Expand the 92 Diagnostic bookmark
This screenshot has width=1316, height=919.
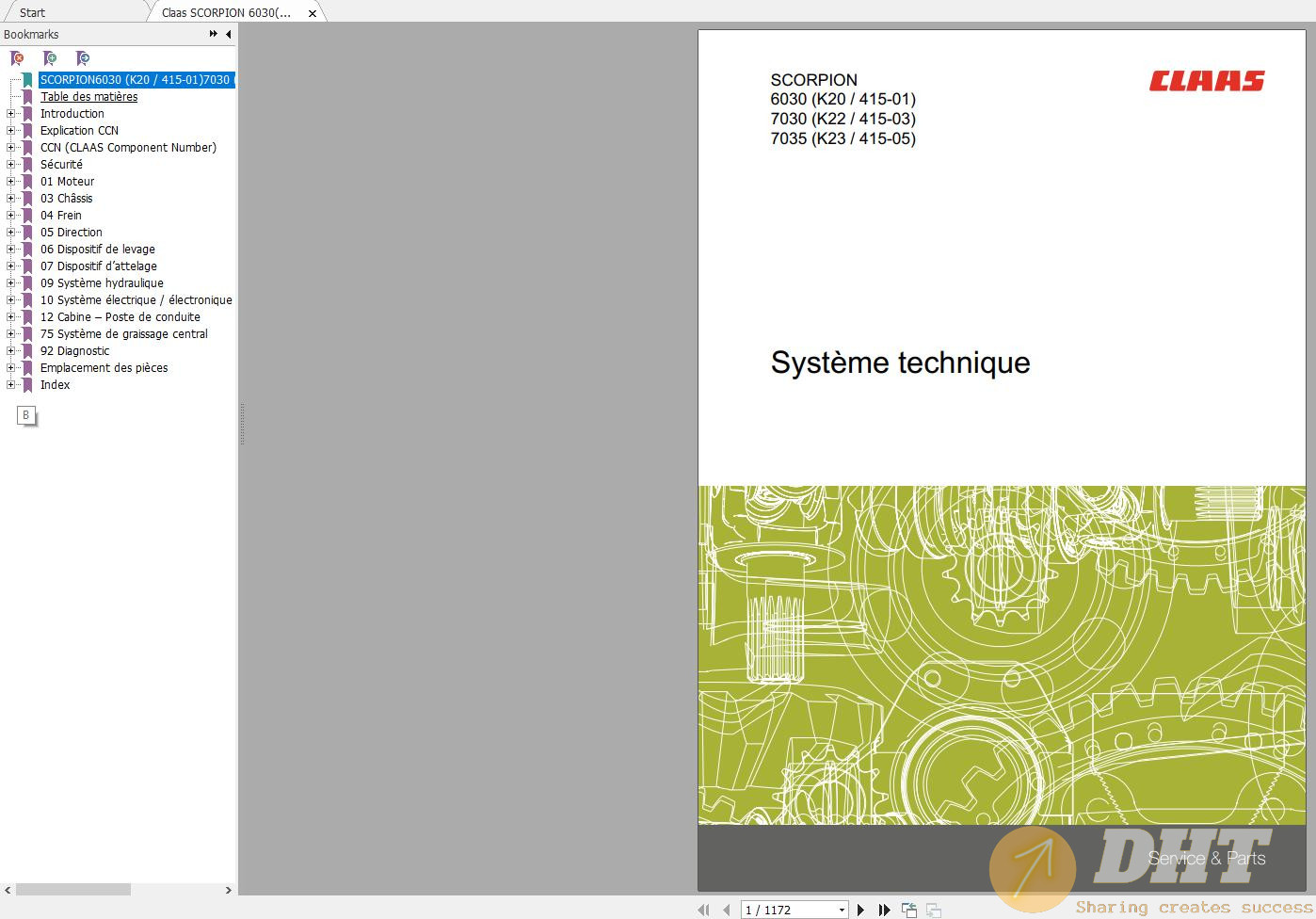pyautogui.click(x=11, y=351)
